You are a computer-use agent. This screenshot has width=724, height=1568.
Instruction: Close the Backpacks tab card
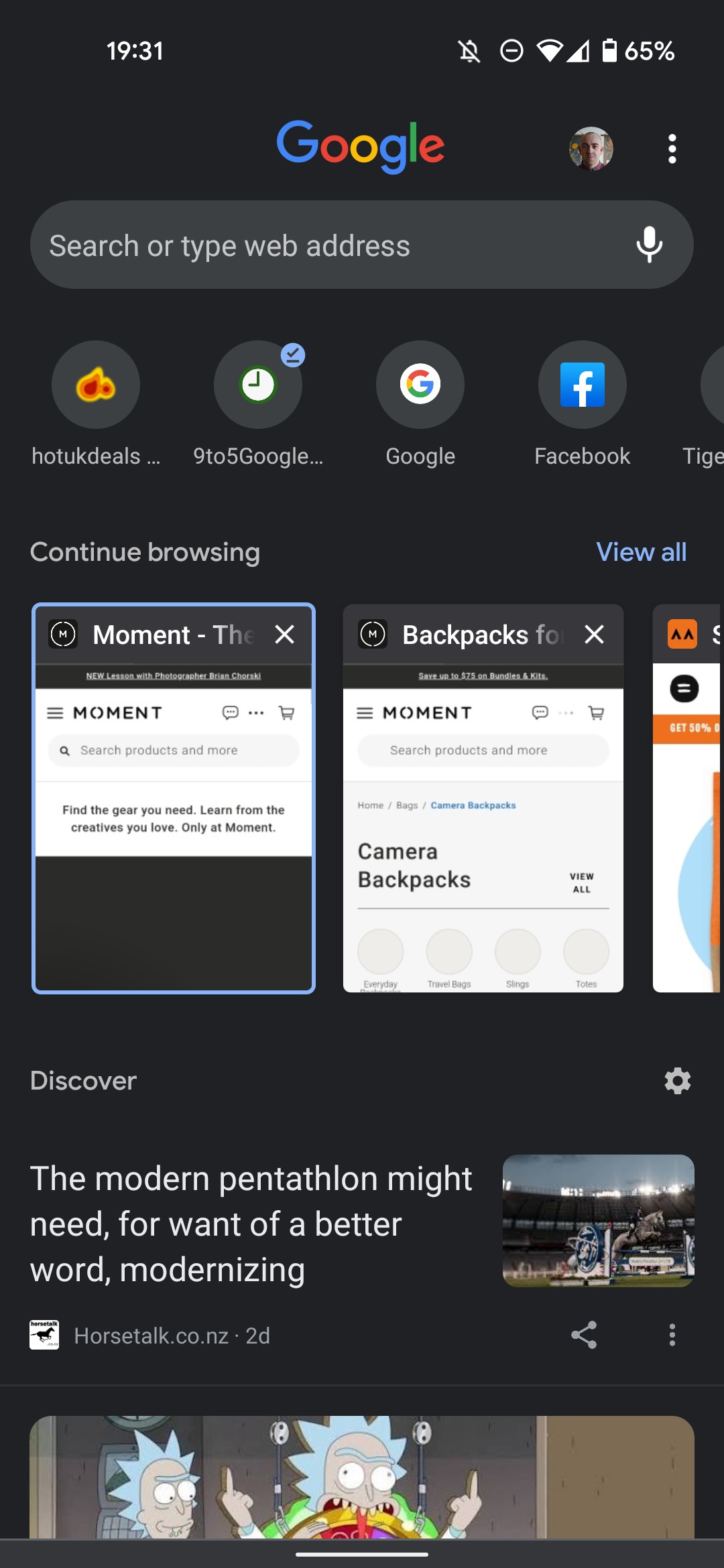pyautogui.click(x=595, y=635)
